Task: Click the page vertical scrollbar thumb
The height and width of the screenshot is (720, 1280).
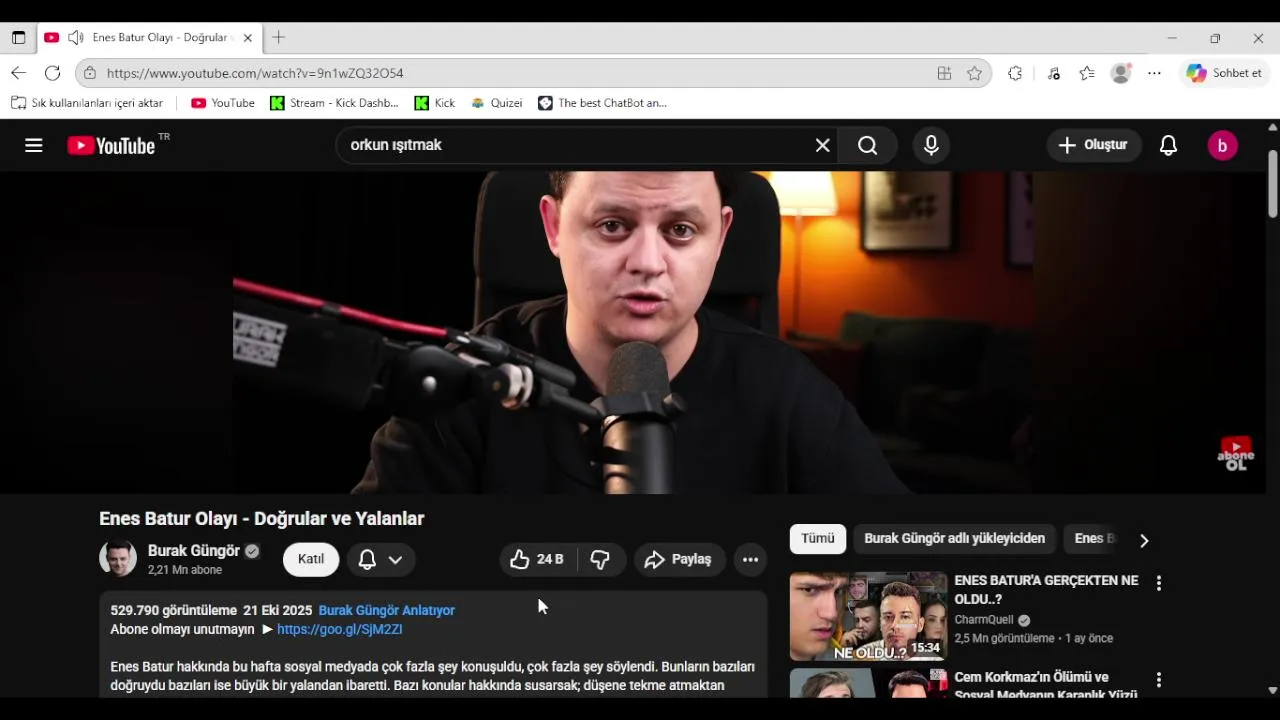Action: pos(1273,183)
